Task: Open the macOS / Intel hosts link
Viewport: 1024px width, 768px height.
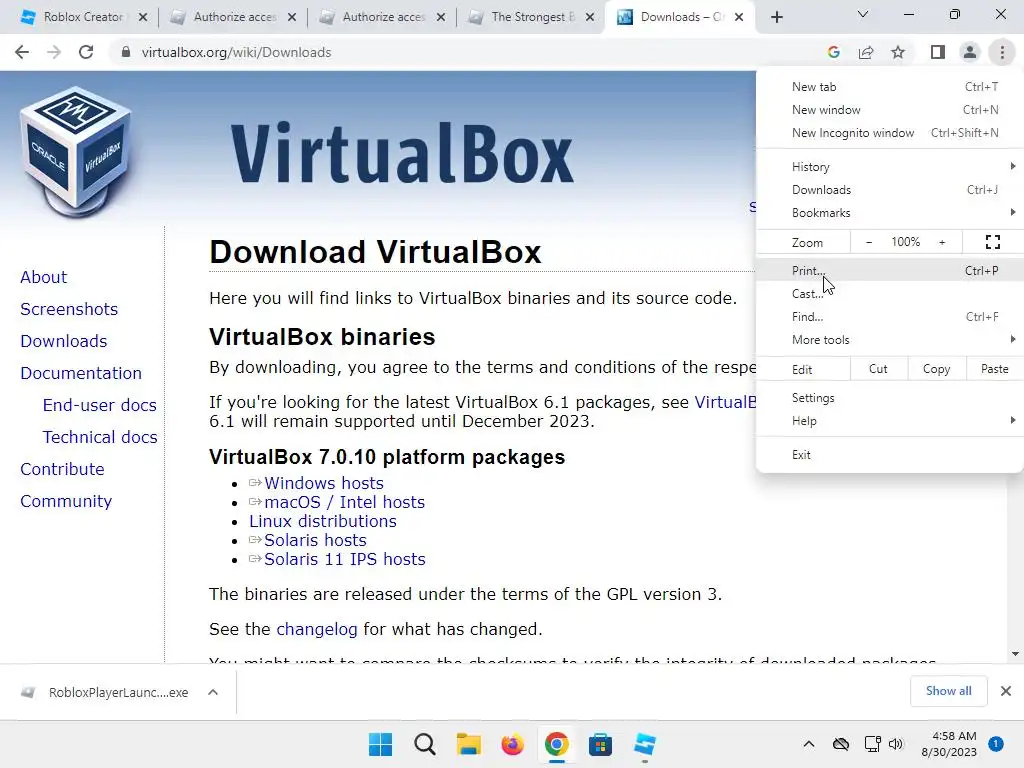Action: [x=344, y=502]
